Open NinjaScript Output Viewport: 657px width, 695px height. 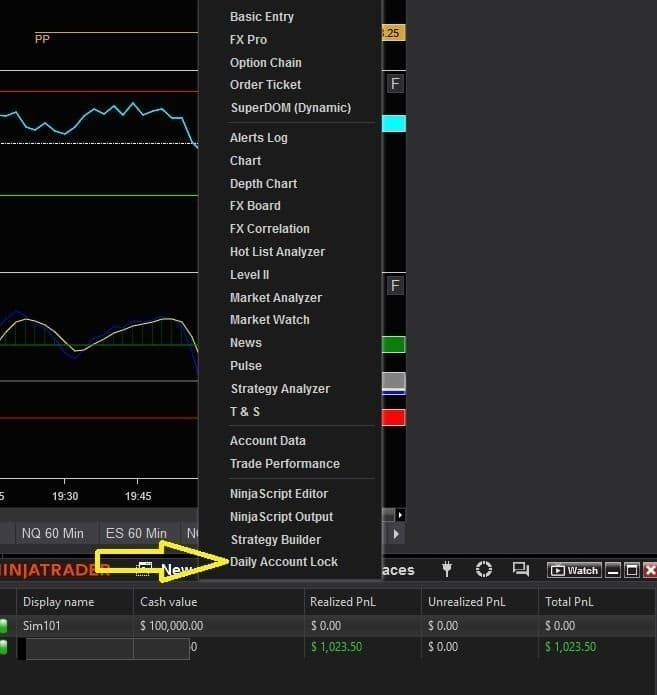tap(281, 517)
